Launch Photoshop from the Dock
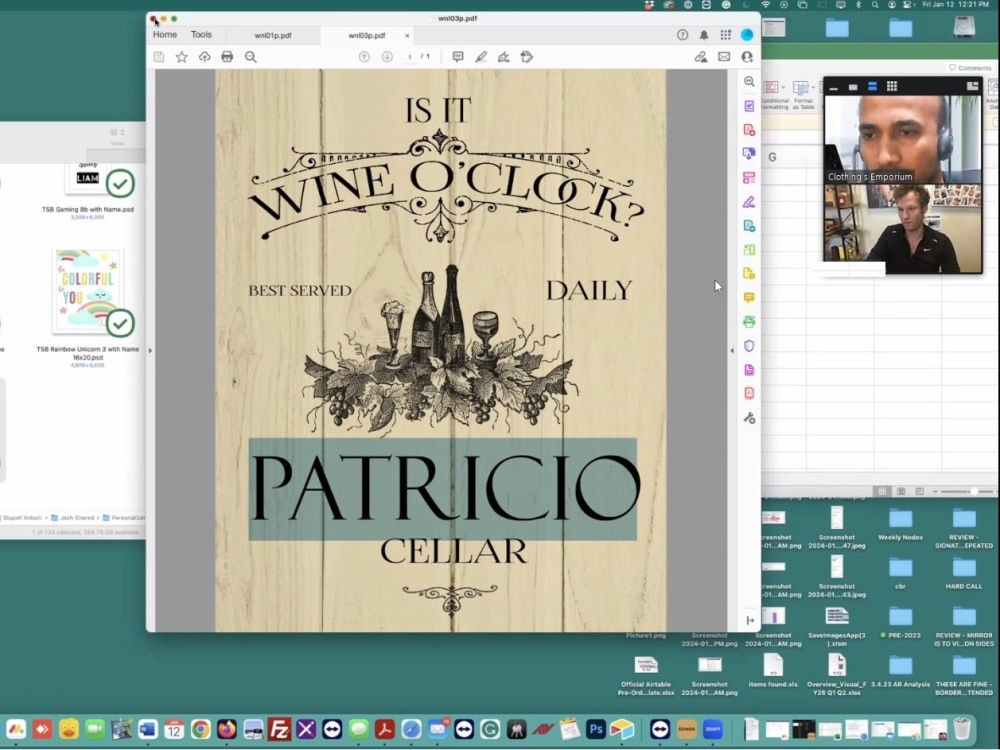 point(596,729)
